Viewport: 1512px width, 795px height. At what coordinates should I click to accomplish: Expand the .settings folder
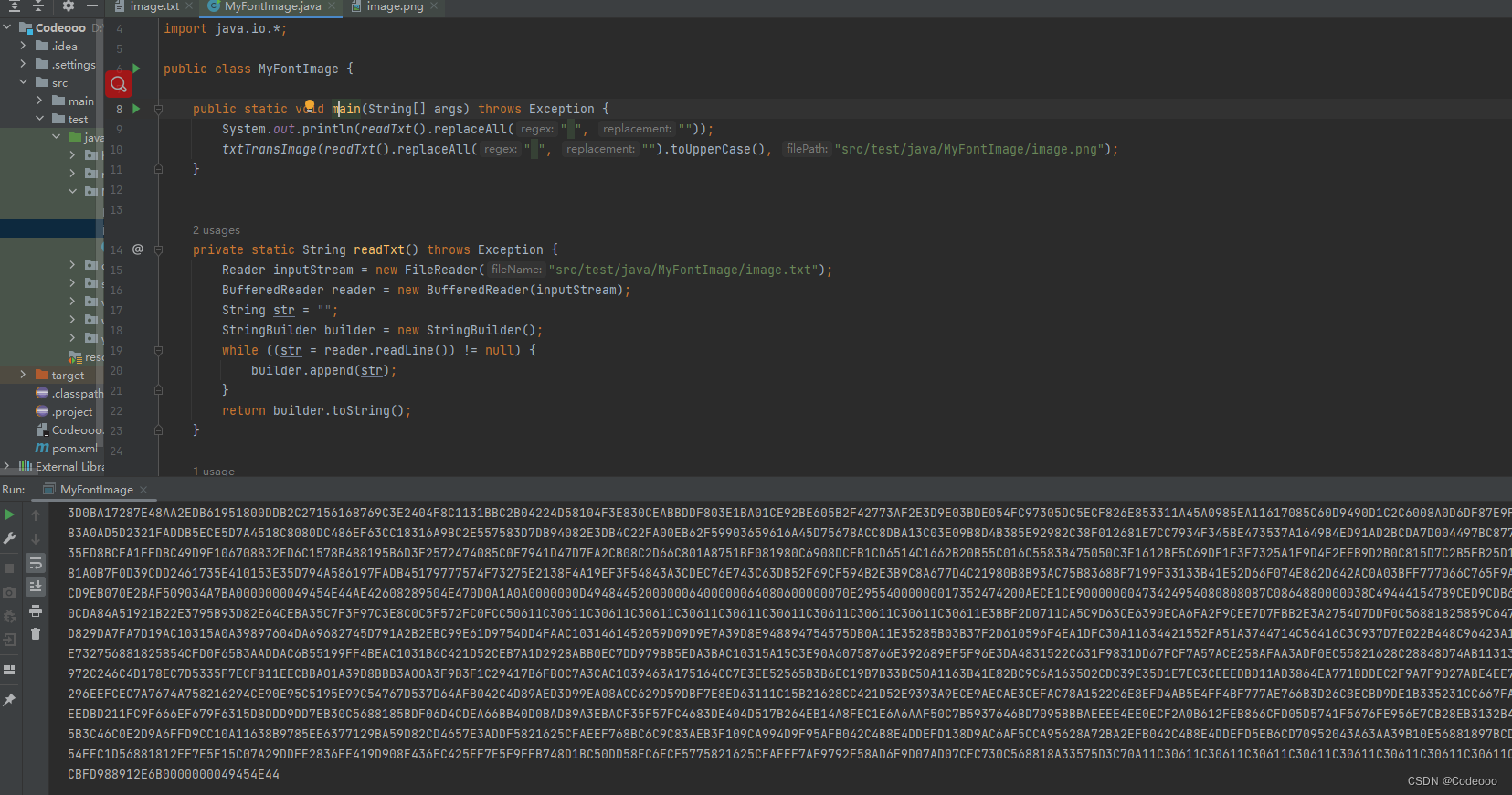point(24,64)
